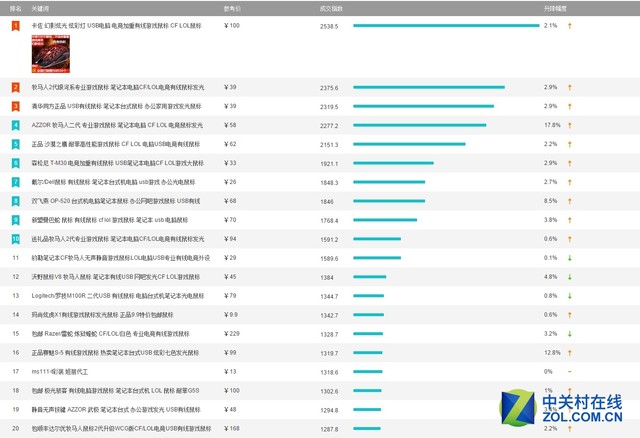Click the rank number 12

click(x=16, y=277)
